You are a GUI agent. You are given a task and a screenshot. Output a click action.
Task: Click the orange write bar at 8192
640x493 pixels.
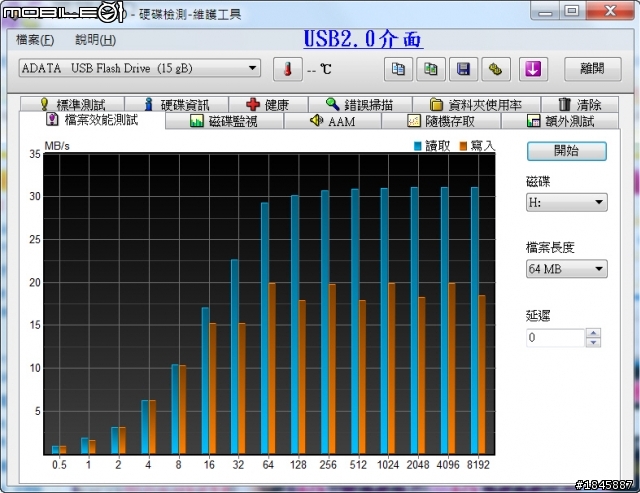click(x=482, y=375)
